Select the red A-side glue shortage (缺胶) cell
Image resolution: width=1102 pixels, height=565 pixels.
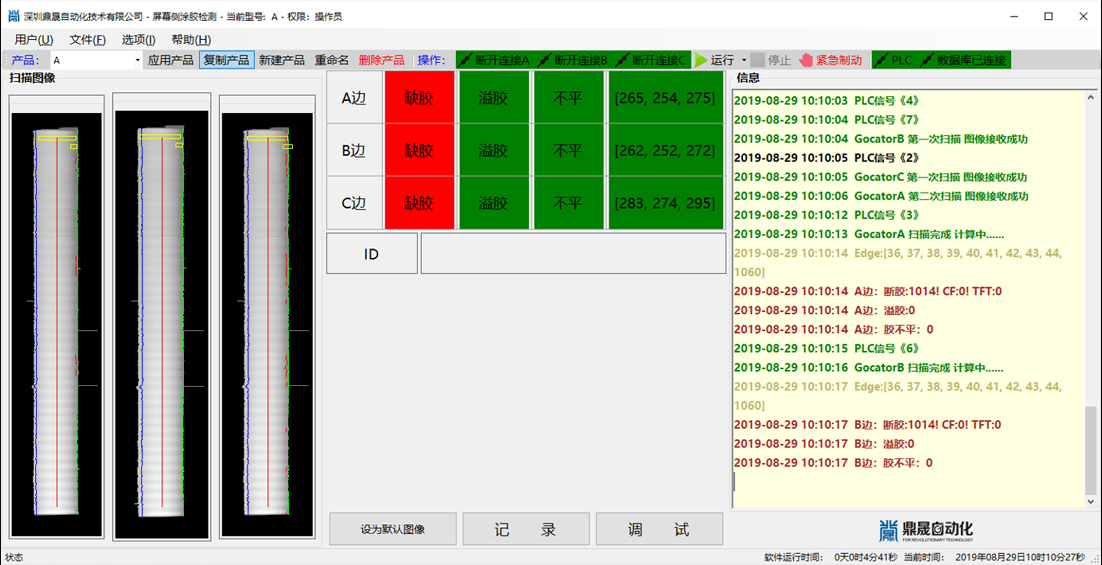[419, 98]
